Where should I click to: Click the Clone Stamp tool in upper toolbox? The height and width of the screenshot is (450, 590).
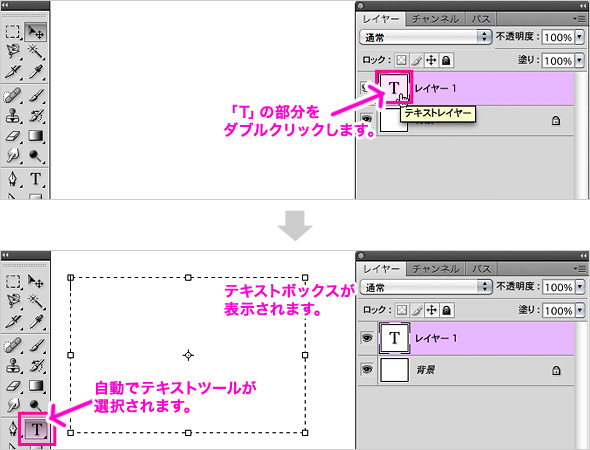(x=13, y=116)
